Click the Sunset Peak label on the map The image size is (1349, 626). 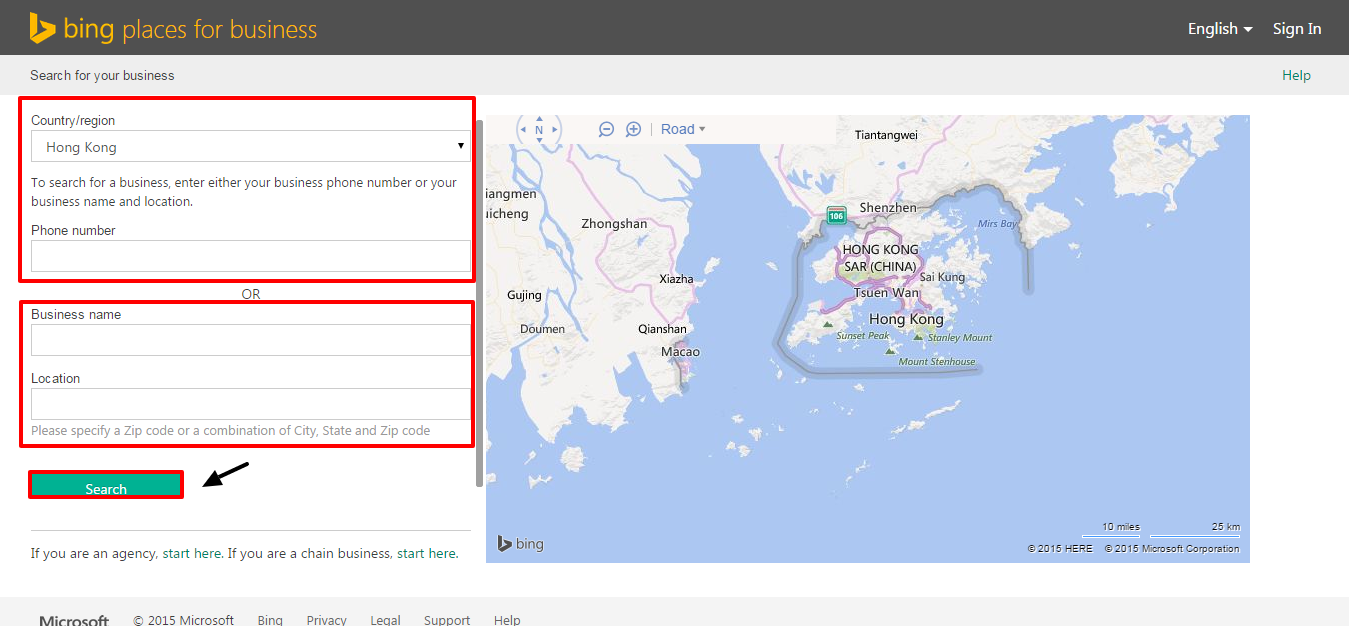coord(863,336)
